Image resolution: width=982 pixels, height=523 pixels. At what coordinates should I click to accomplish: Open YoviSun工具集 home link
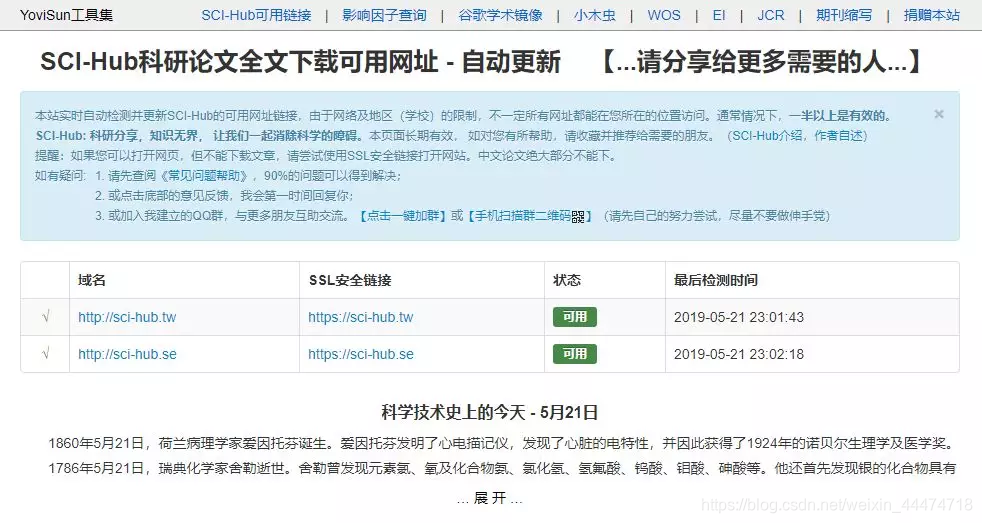pyautogui.click(x=66, y=15)
